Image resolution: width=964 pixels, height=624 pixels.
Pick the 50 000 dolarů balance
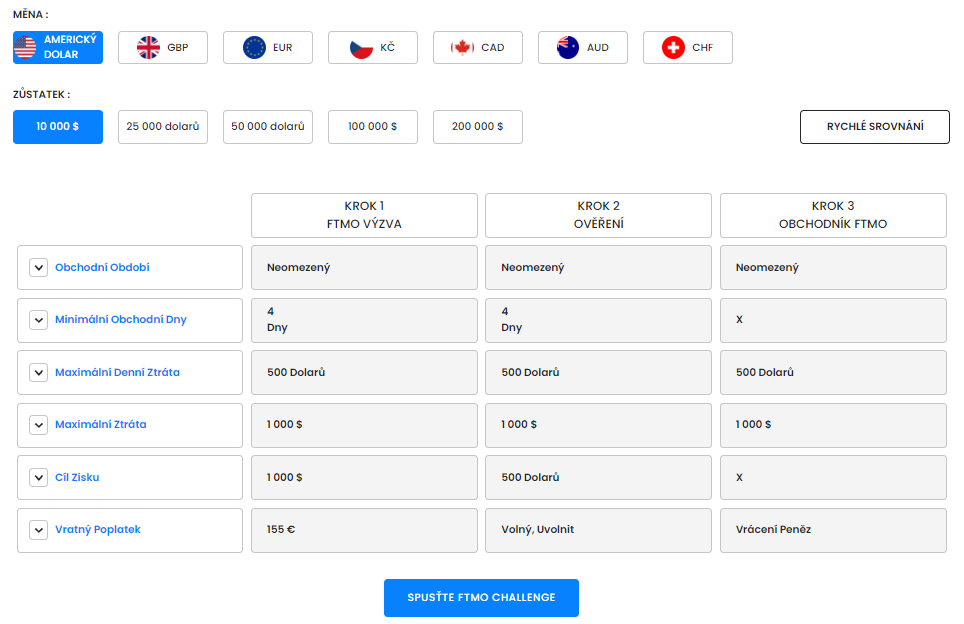coord(268,127)
